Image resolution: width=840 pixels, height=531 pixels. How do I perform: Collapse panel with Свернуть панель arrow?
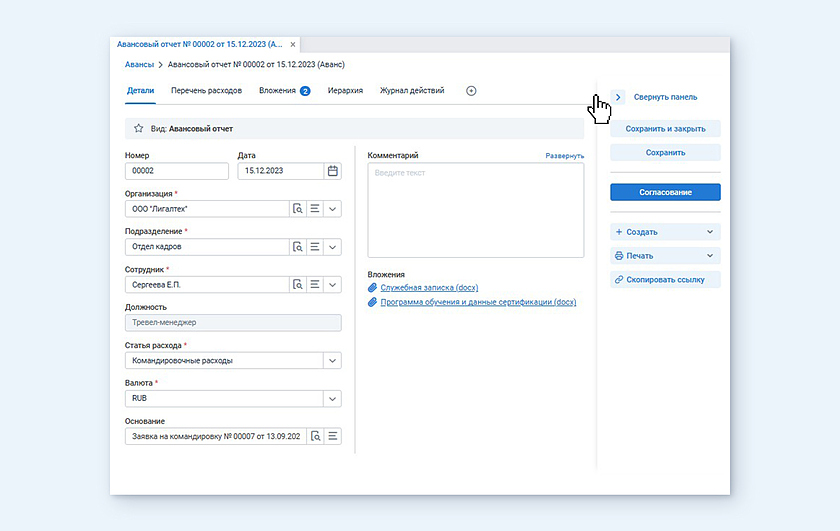click(618, 97)
